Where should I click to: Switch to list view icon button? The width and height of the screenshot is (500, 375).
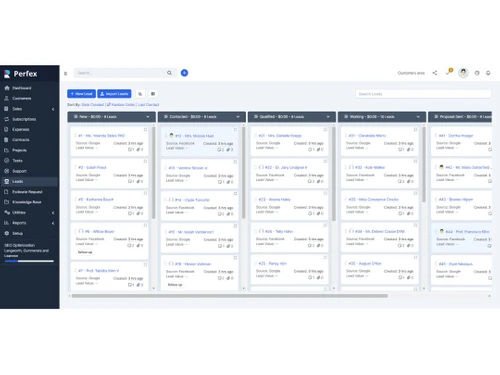point(153,94)
